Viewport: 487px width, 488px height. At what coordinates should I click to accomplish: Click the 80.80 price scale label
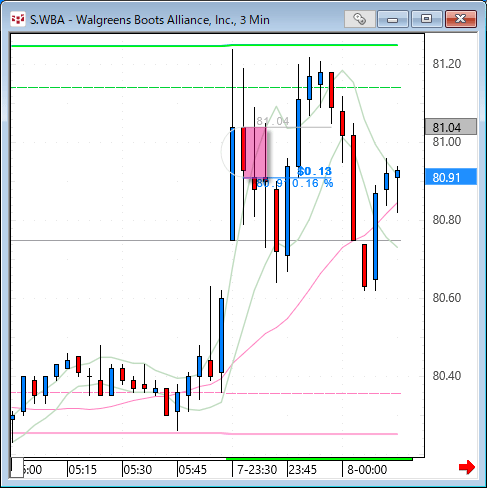click(447, 220)
